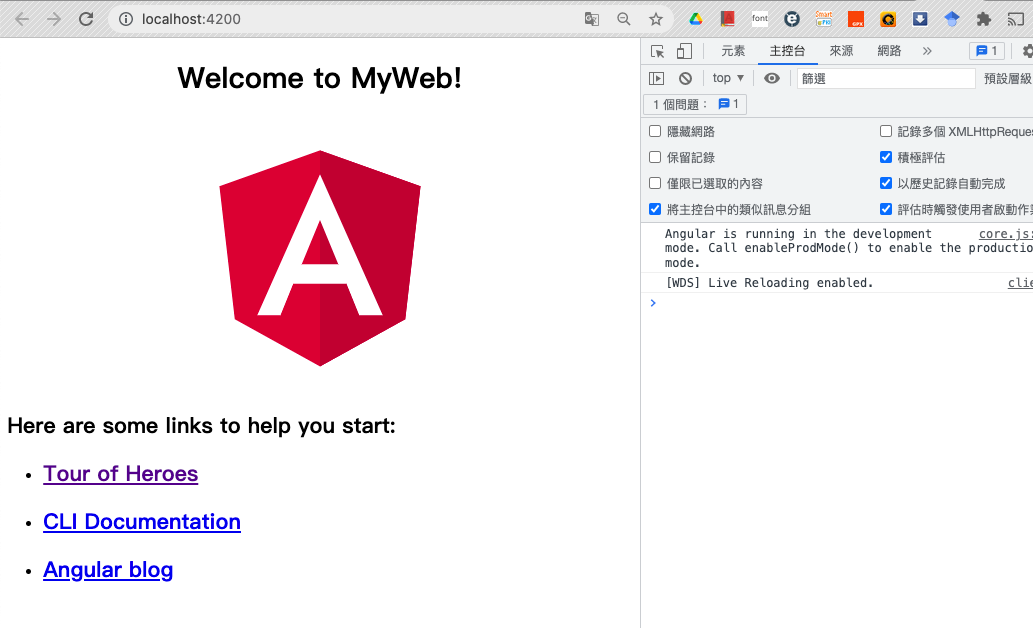This screenshot has width=1033, height=628.
Task: Activate the inspect element picker
Action: tap(657, 51)
